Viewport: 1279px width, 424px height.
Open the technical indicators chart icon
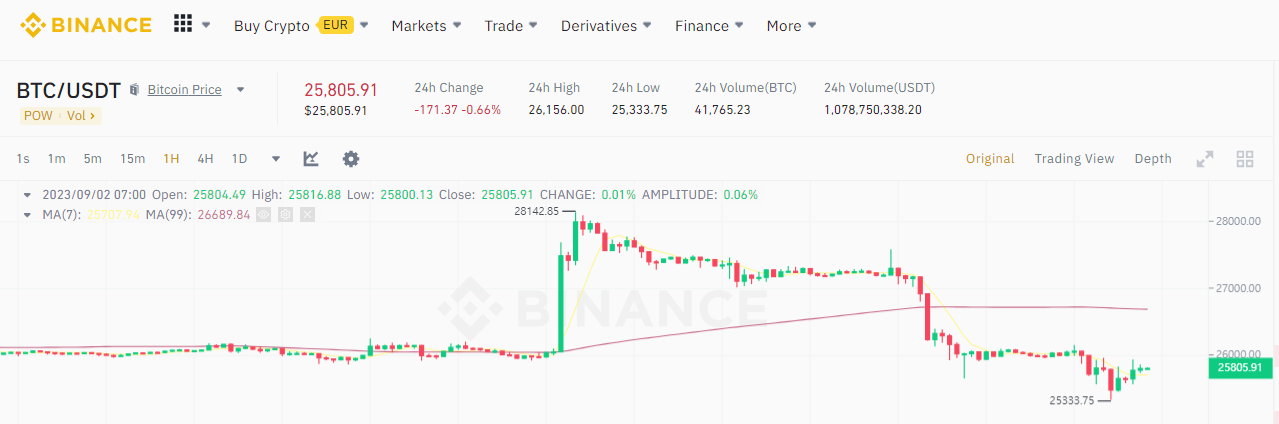click(x=311, y=158)
